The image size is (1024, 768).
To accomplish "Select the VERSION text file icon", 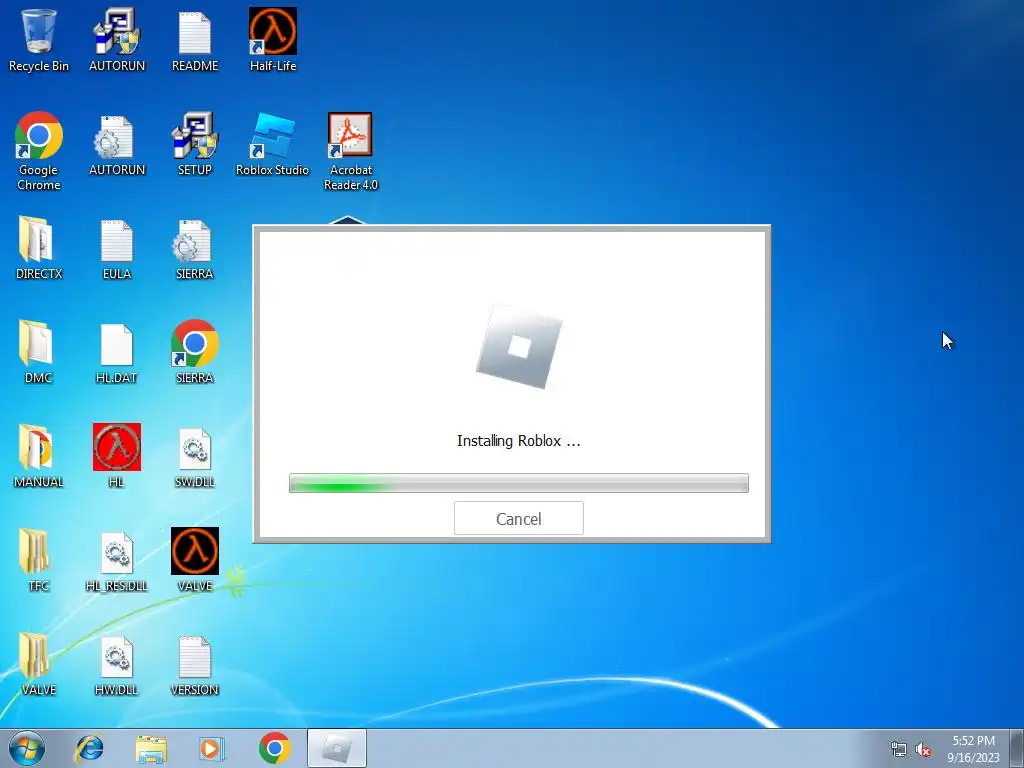I will [x=195, y=665].
